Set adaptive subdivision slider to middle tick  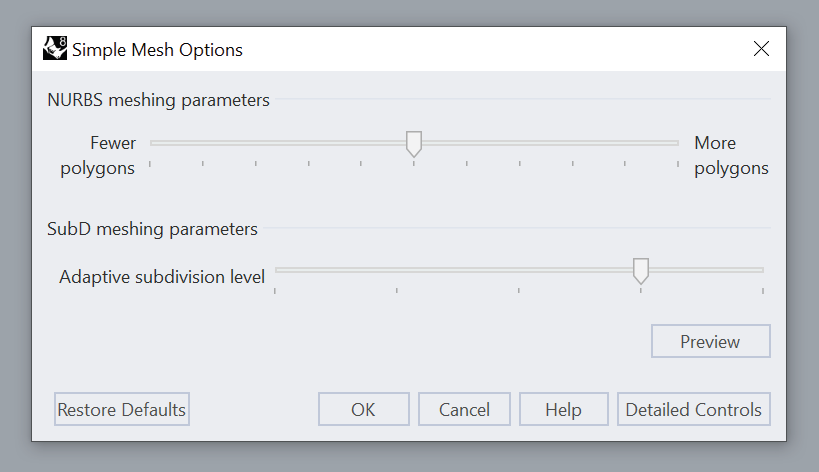tap(519, 270)
